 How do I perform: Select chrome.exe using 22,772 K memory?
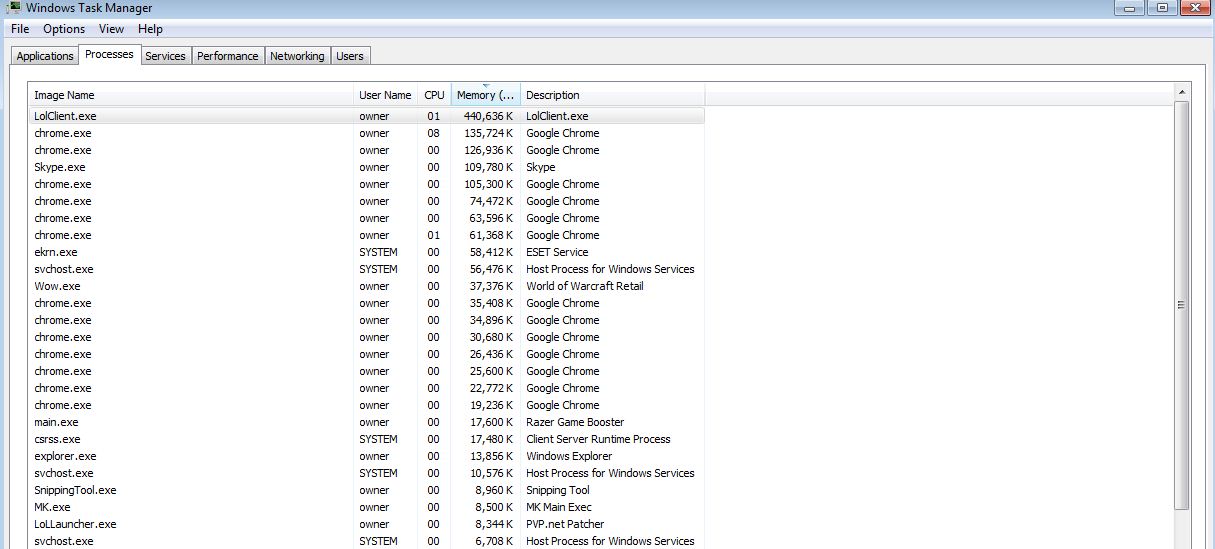[x=367, y=388]
